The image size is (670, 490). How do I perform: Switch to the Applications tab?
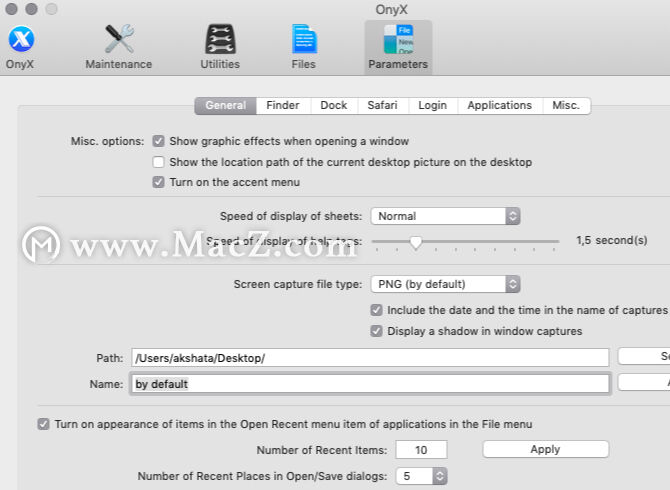point(500,106)
